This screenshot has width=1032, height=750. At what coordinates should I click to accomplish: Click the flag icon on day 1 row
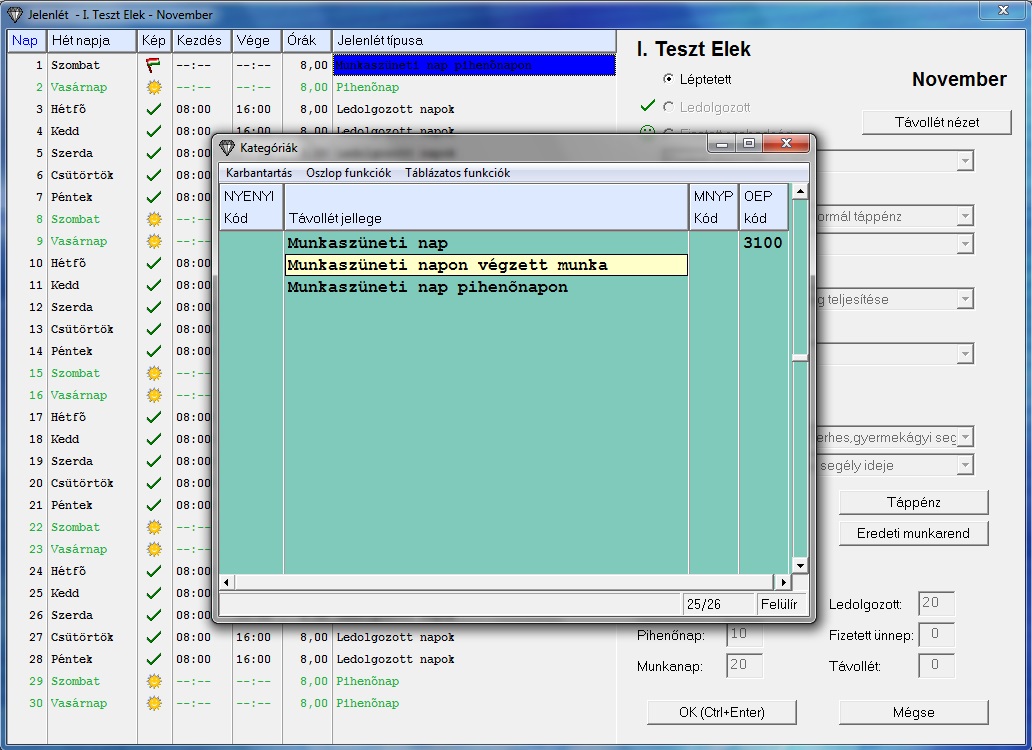pyautogui.click(x=153, y=65)
